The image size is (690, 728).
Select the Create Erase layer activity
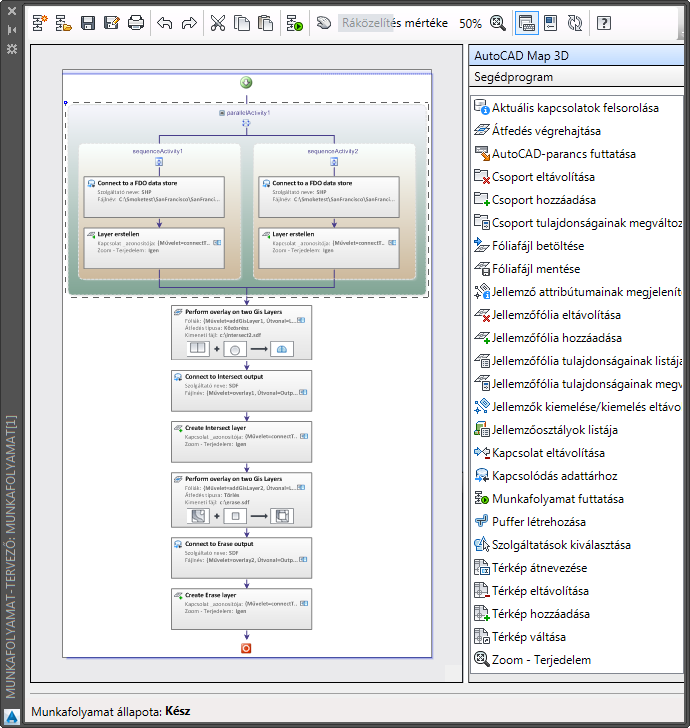(x=241, y=609)
